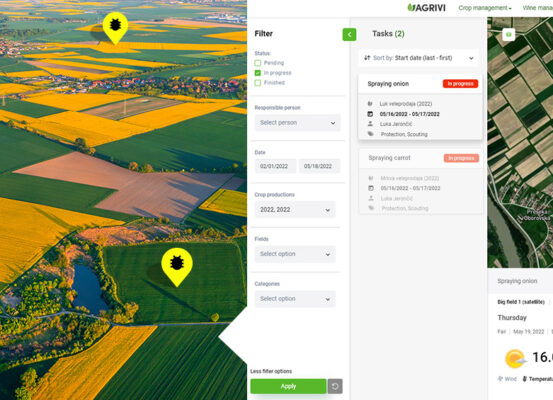Collapse the filter panel with the green arrow button
Screen dimensions: 553x400
(349, 34)
